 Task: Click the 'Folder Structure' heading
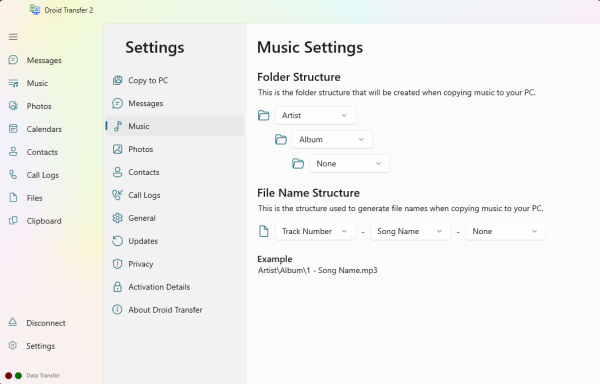point(299,77)
